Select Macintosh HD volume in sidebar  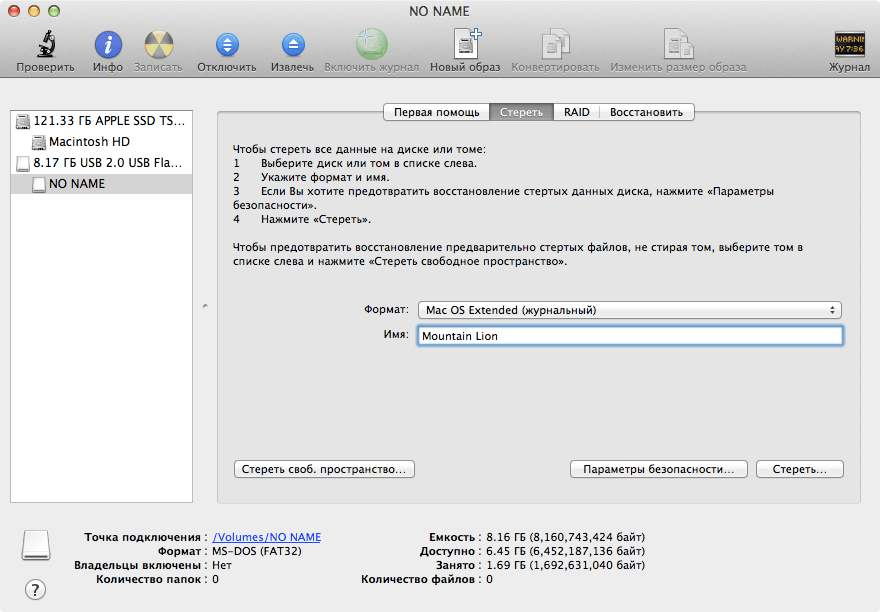(89, 142)
